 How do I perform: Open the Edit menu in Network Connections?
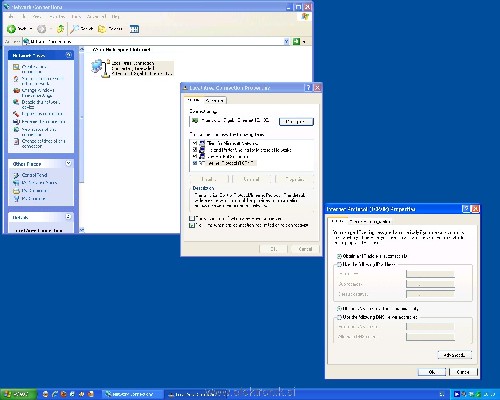click(x=24, y=16)
